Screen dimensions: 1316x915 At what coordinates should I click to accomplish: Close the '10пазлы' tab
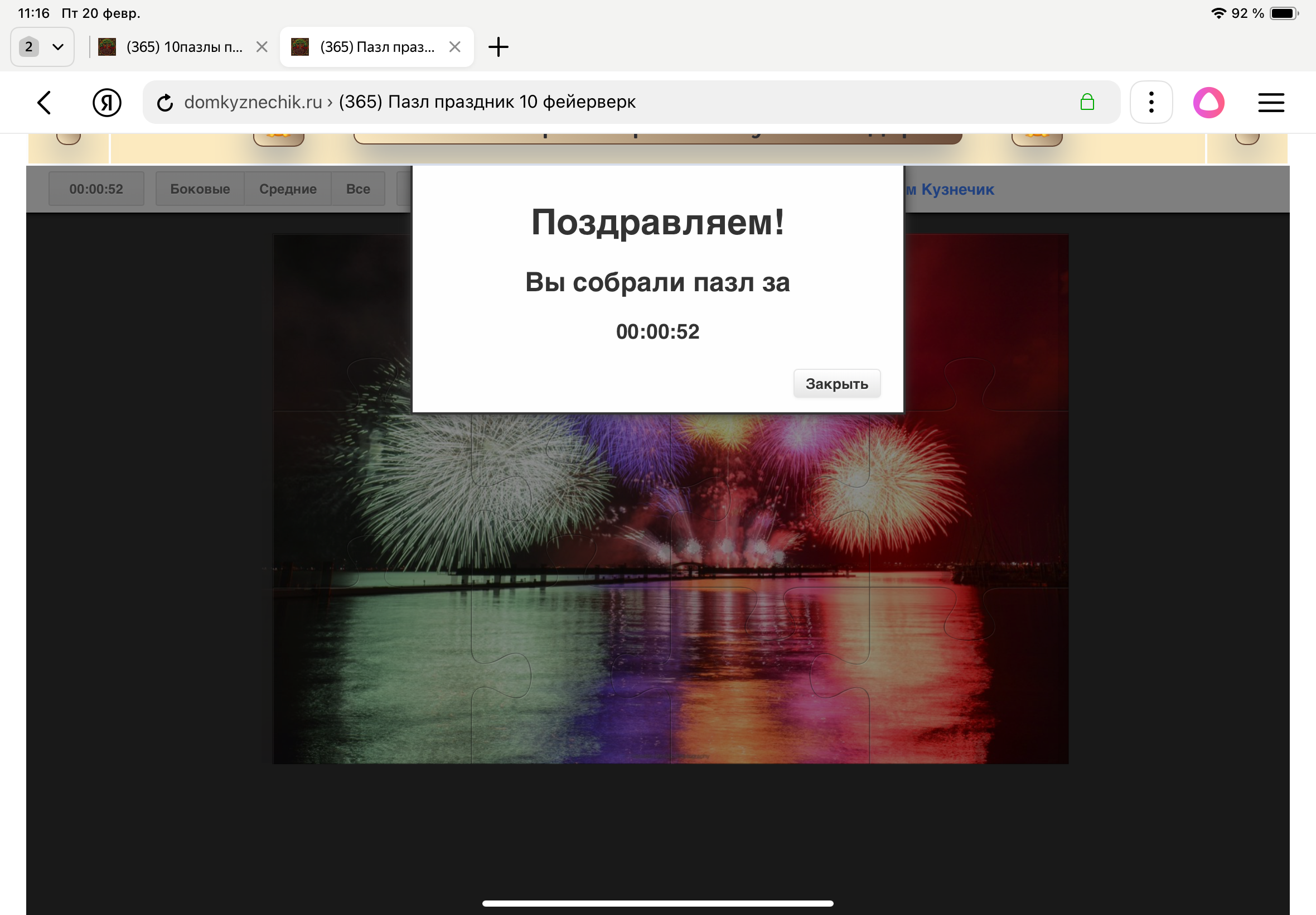pyautogui.click(x=262, y=47)
